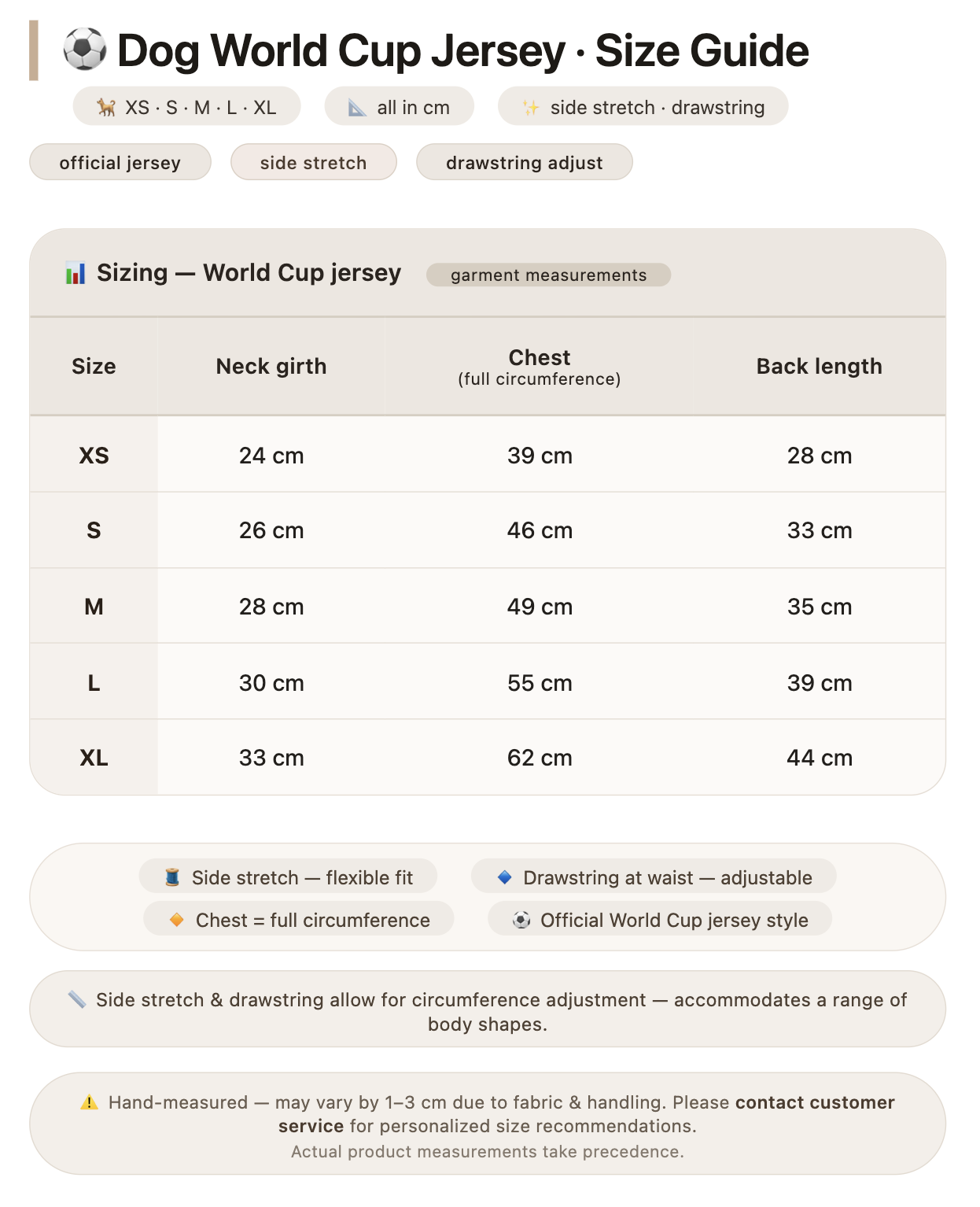Click the warning triangle icon in the hand-measured note
Screen dimensions: 980x1207
click(90, 1102)
